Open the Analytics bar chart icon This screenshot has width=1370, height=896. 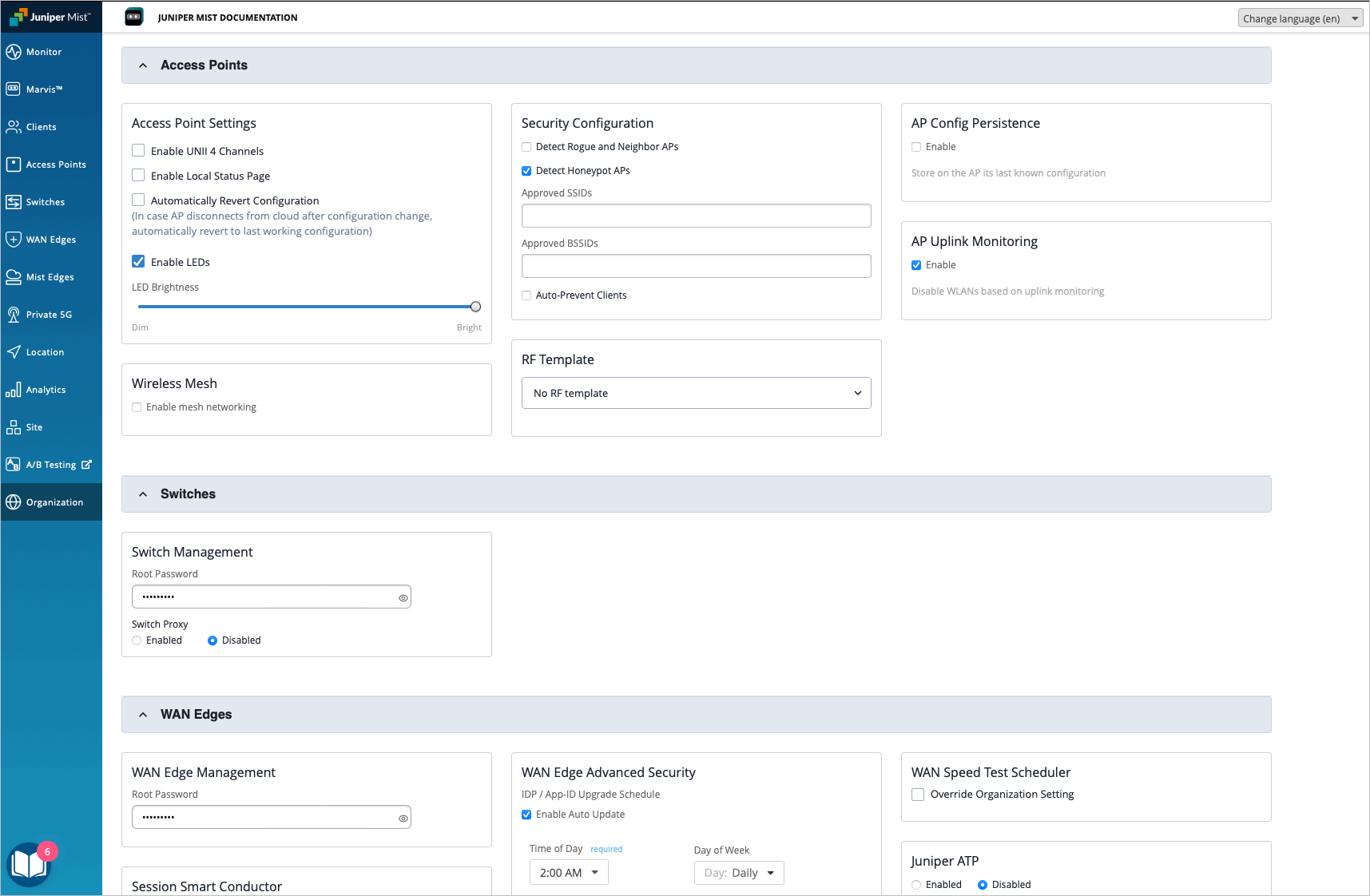14,390
